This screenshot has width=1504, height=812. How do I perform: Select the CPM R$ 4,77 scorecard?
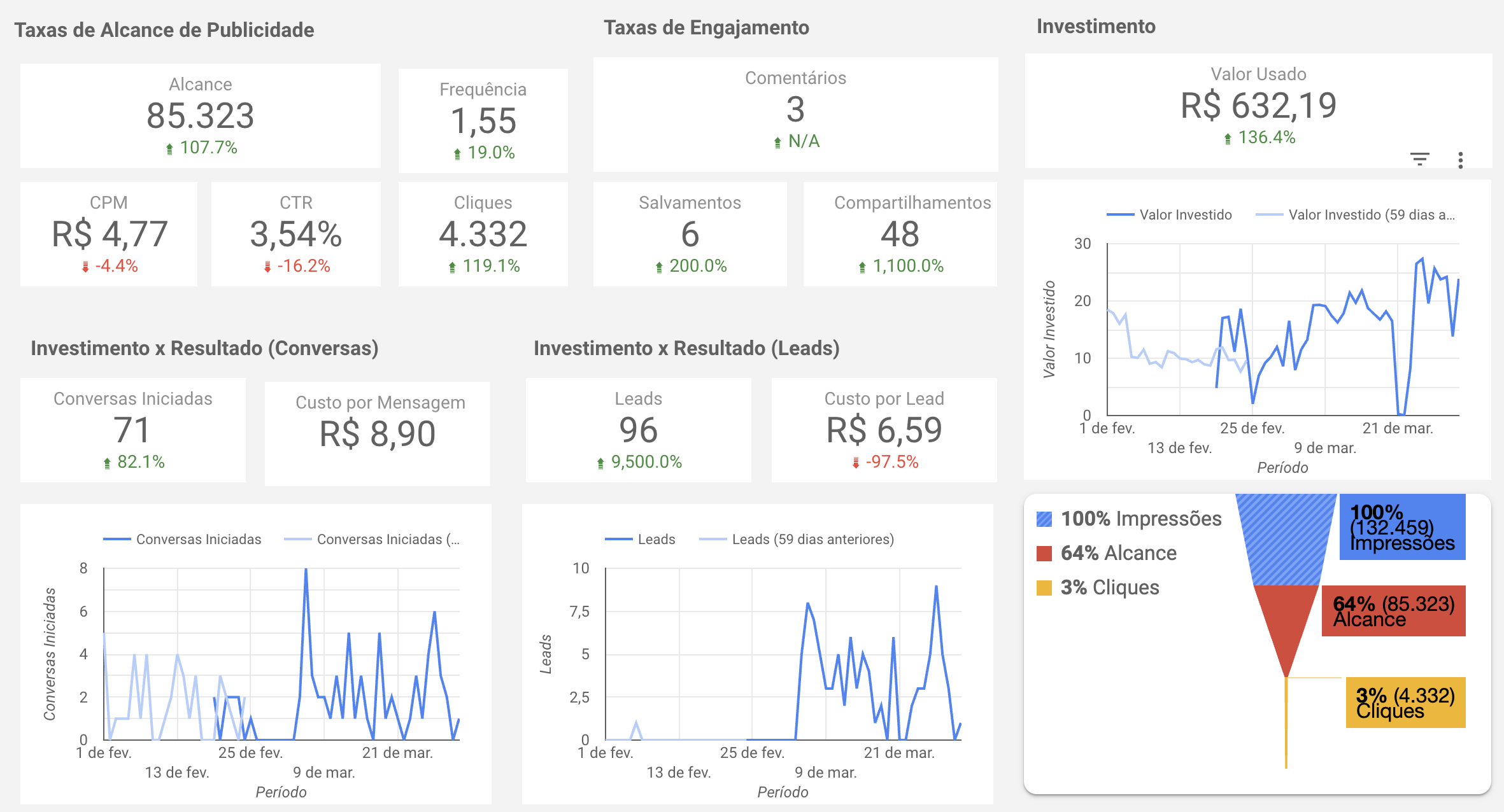[109, 234]
